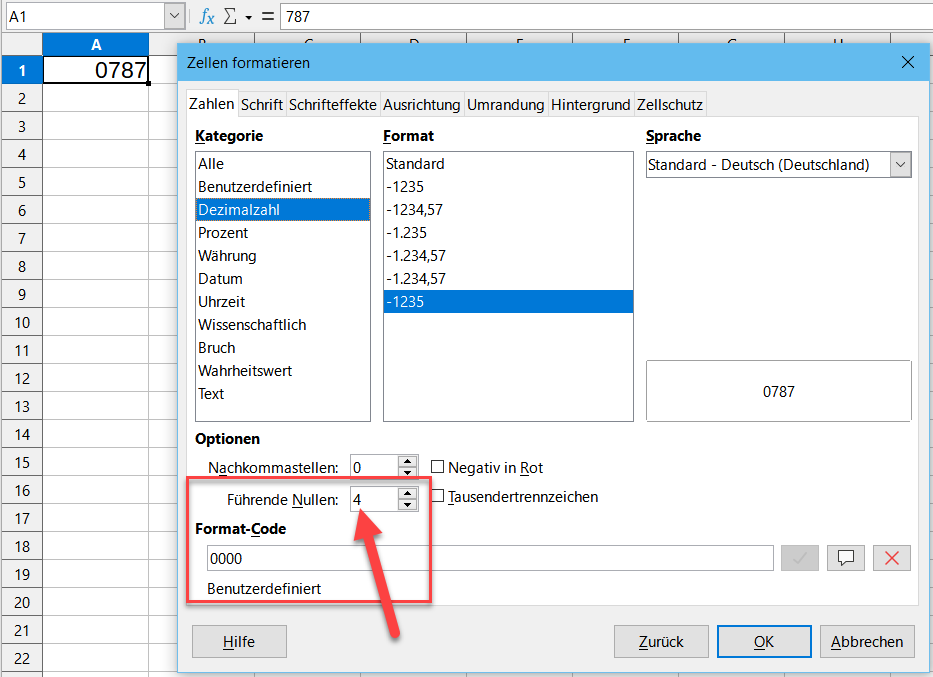Open the Sprache dropdown
933x677 pixels.
tap(899, 164)
